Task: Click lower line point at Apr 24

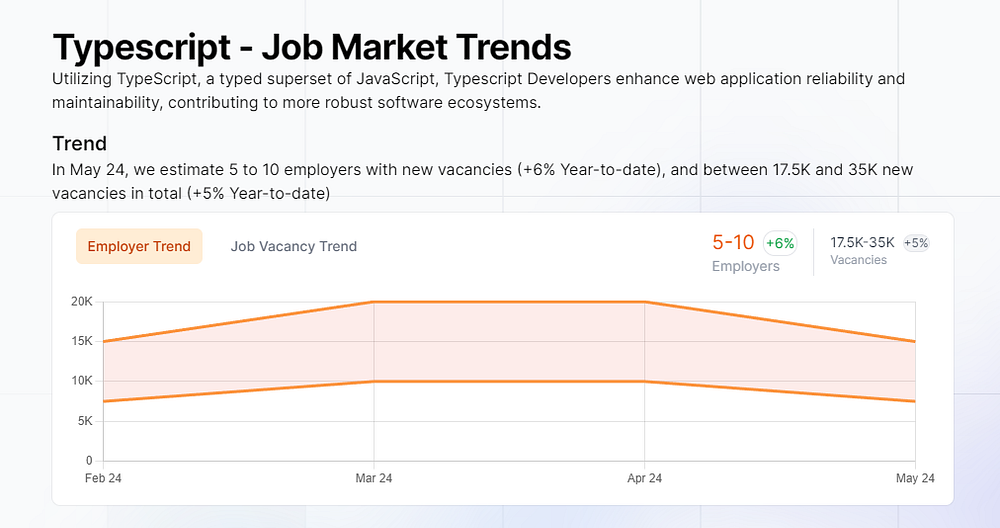Action: tap(645, 381)
